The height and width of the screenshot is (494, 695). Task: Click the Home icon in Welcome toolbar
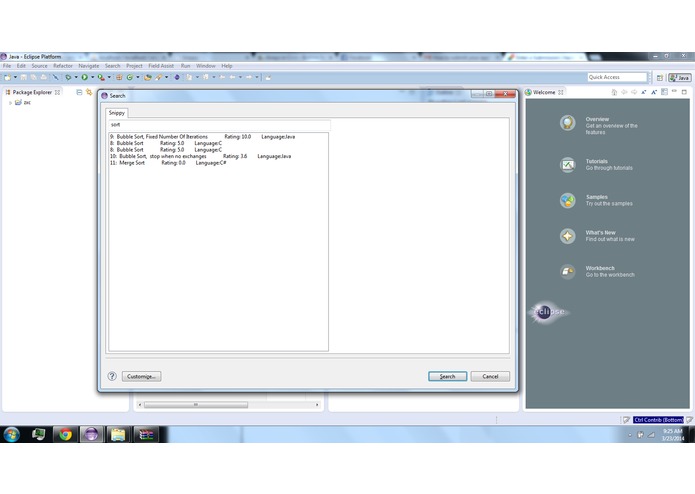(x=614, y=92)
